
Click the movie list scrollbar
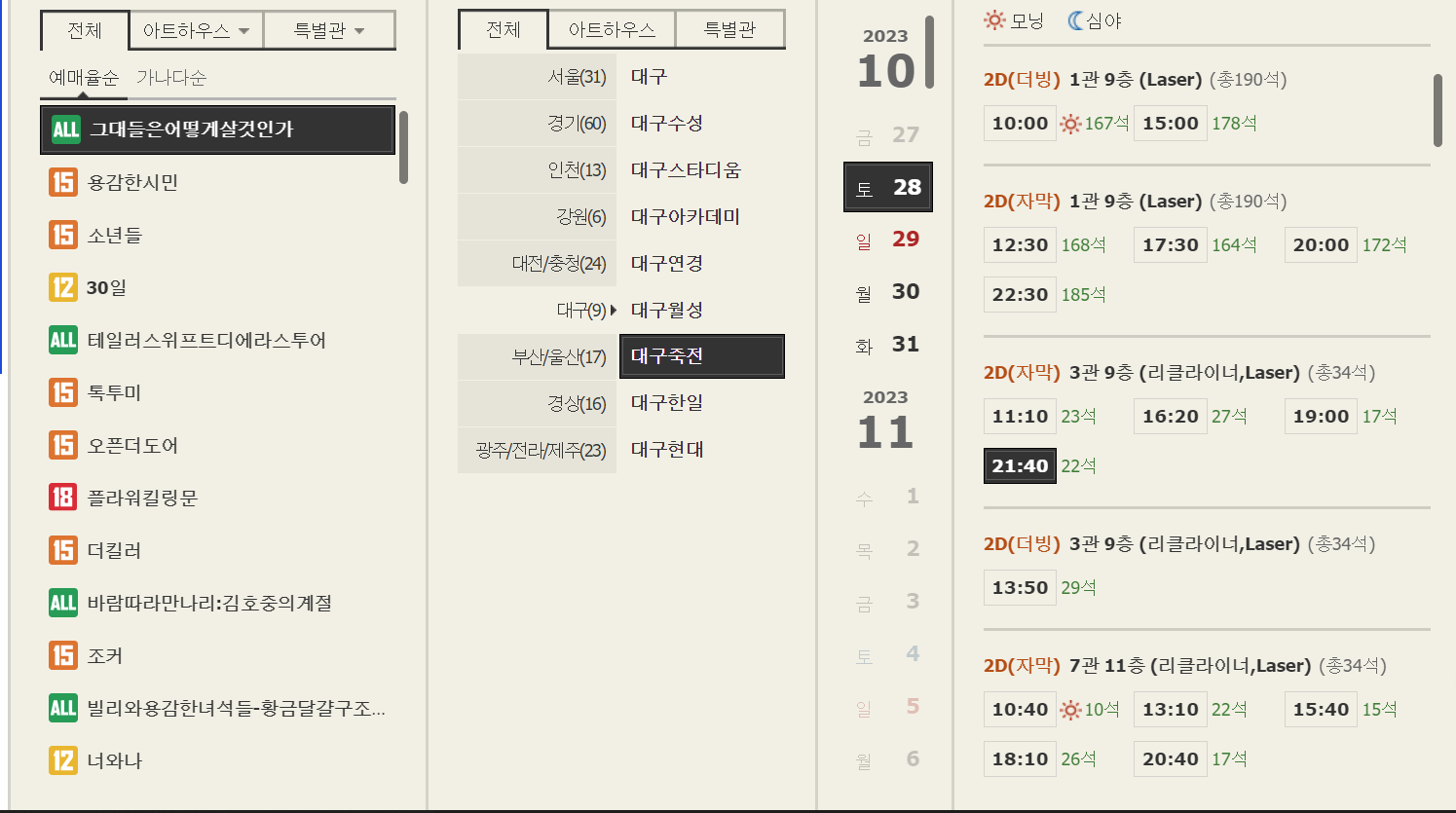pos(403,147)
